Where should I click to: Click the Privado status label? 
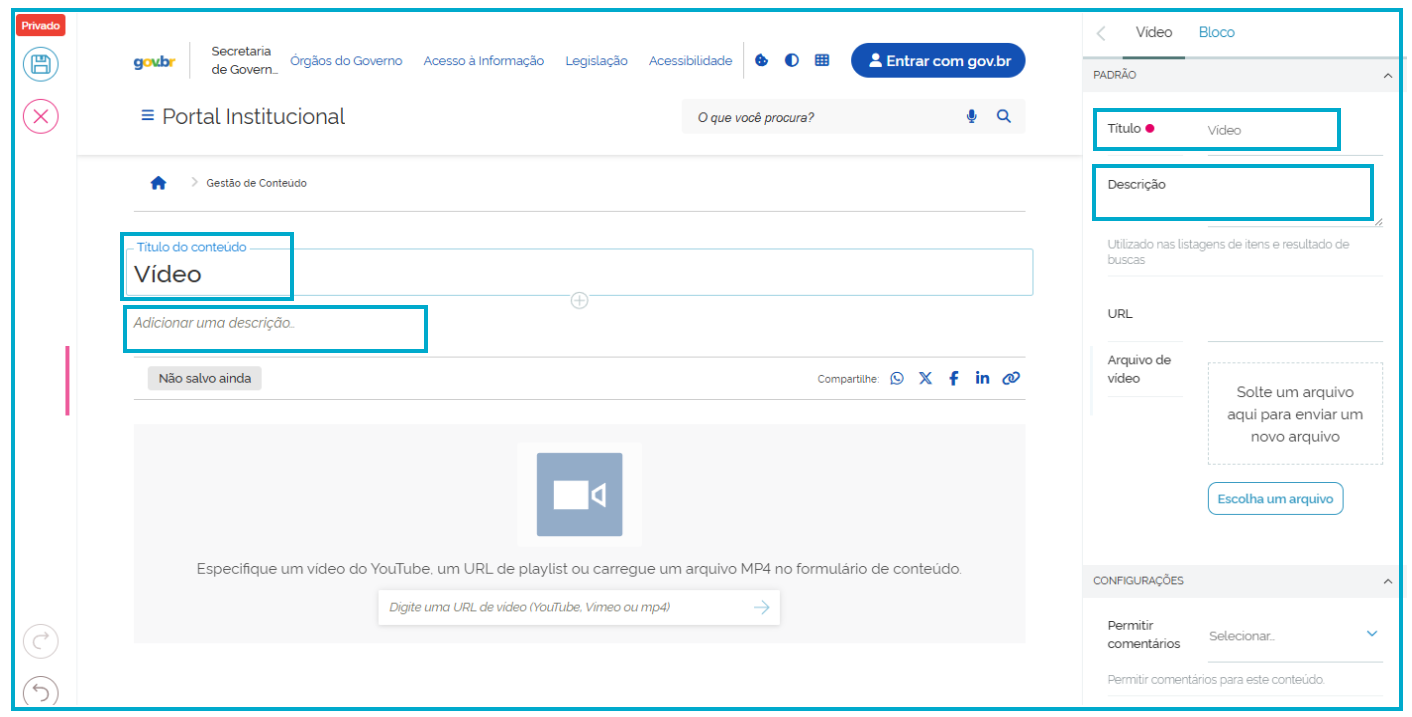[41, 26]
